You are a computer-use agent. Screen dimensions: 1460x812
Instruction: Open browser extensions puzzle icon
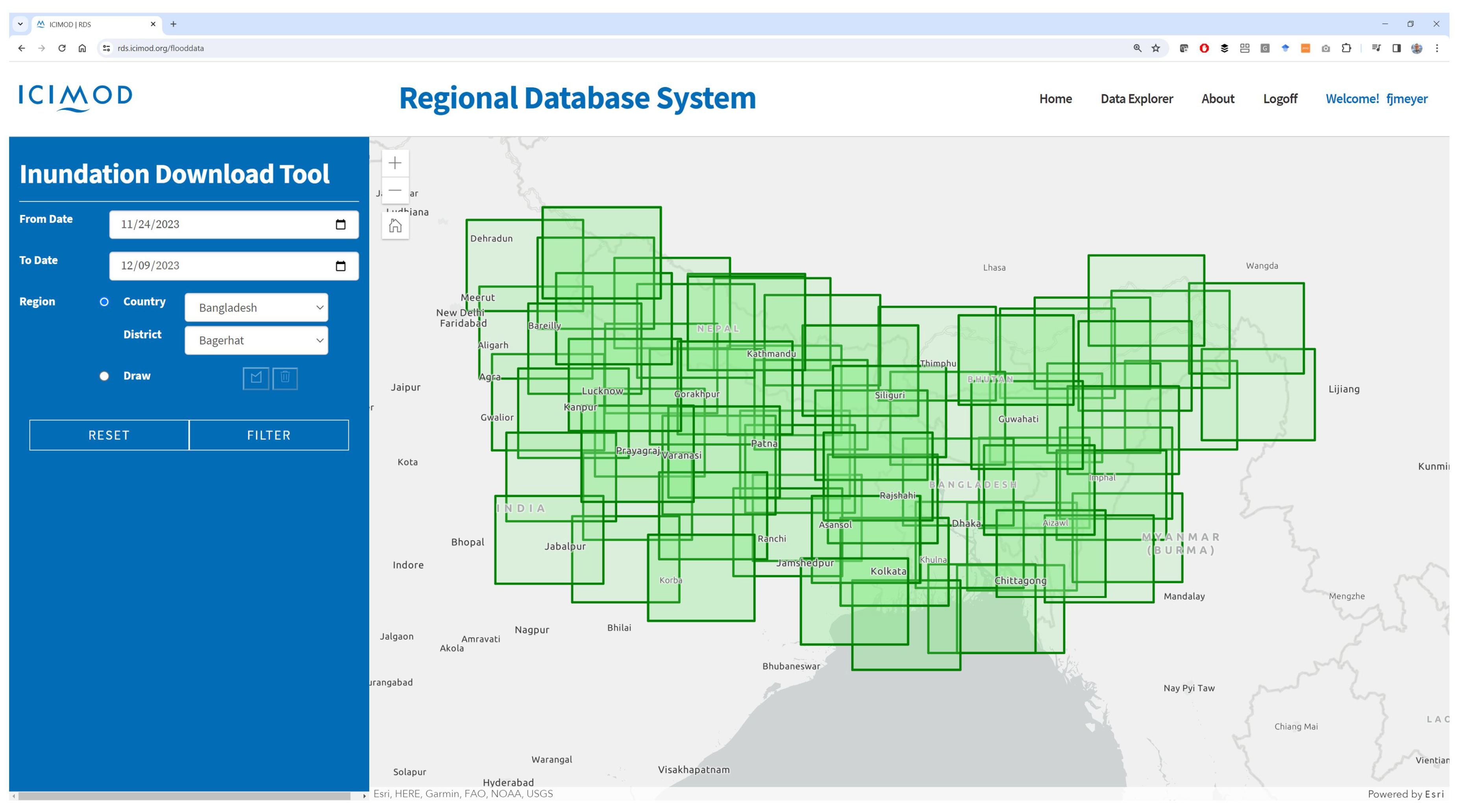click(x=1346, y=48)
